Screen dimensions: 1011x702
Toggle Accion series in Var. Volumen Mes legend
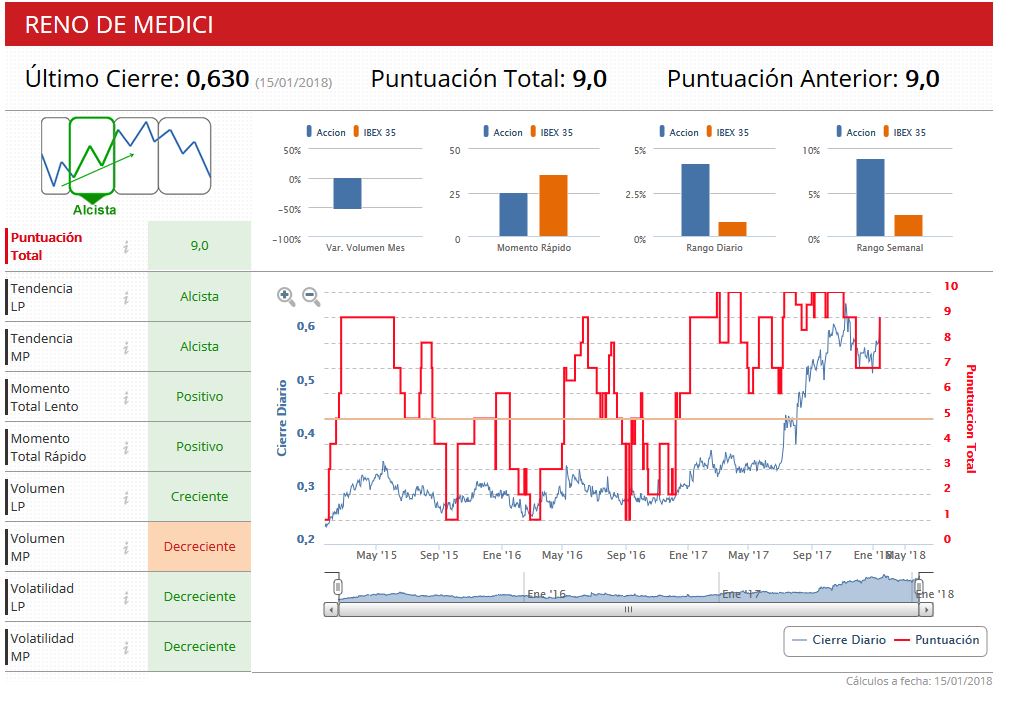click(x=326, y=132)
